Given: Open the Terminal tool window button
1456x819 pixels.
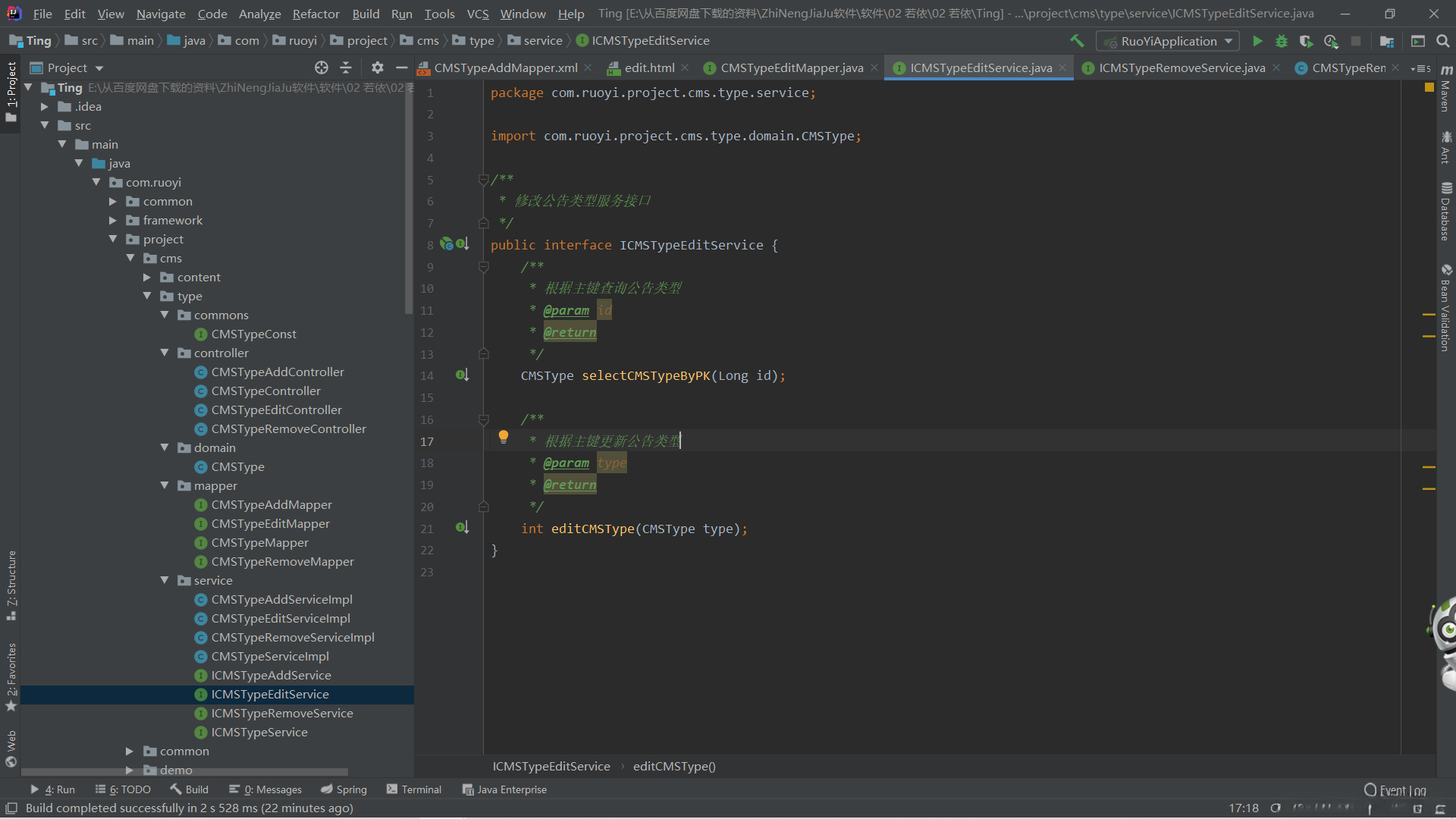Looking at the screenshot, I should [x=414, y=789].
